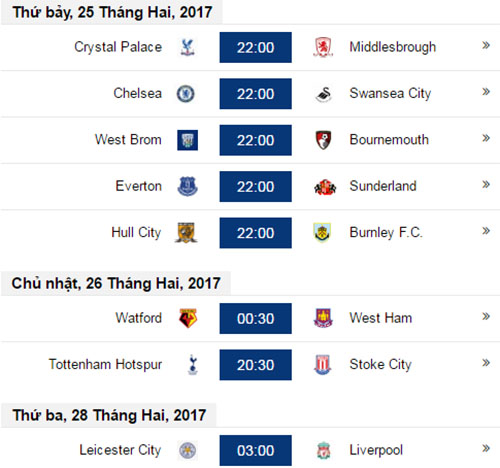Click the Middlesbrough club crest

(323, 47)
